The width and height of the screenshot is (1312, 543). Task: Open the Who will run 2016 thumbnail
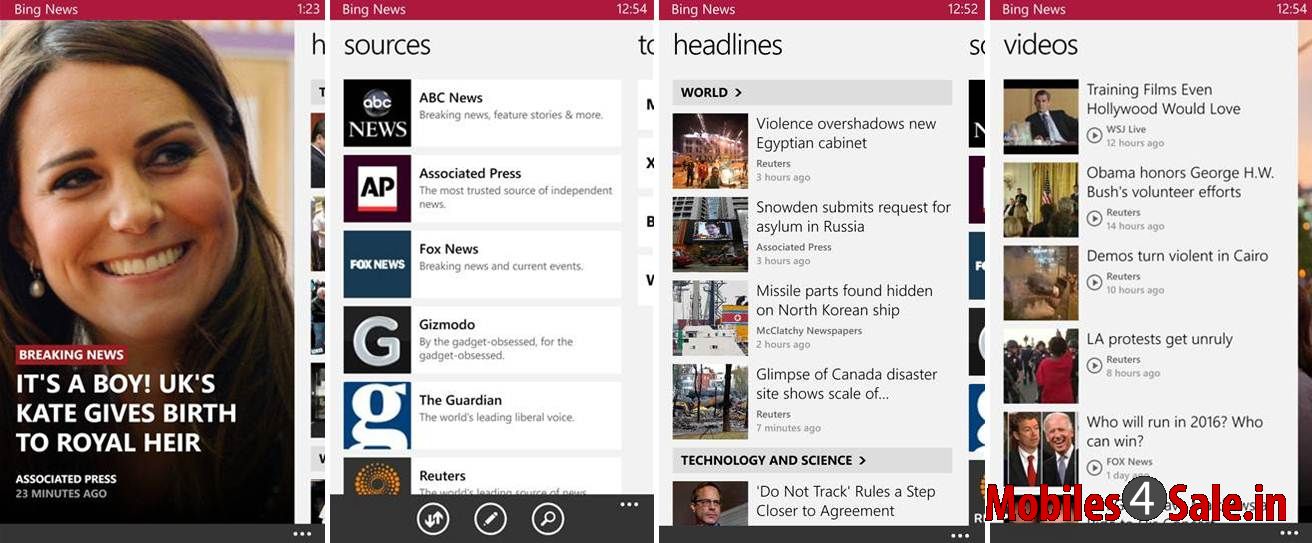pos(1041,450)
